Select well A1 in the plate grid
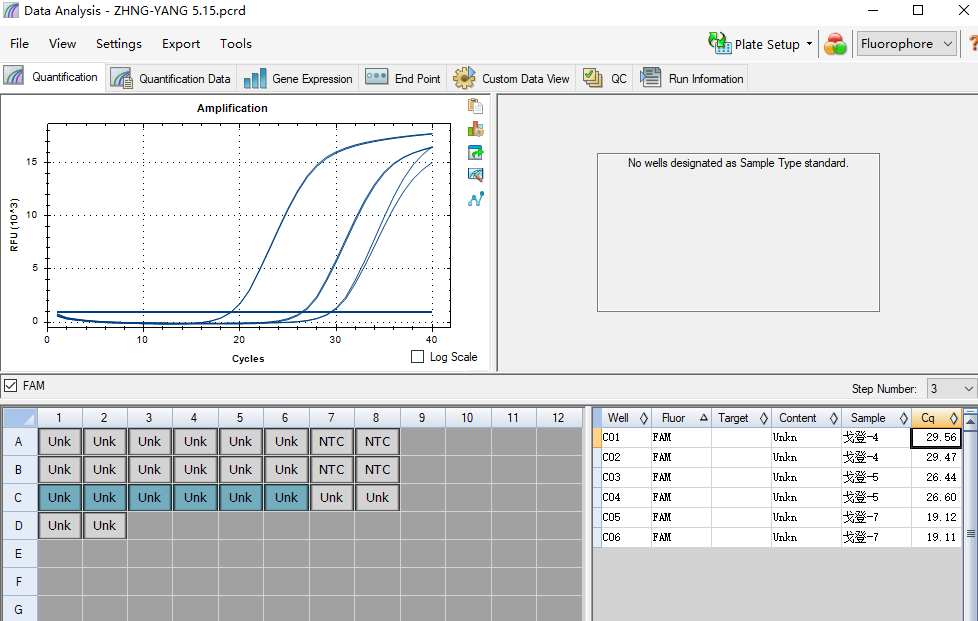Viewport: 978px width, 621px height. tap(59, 441)
